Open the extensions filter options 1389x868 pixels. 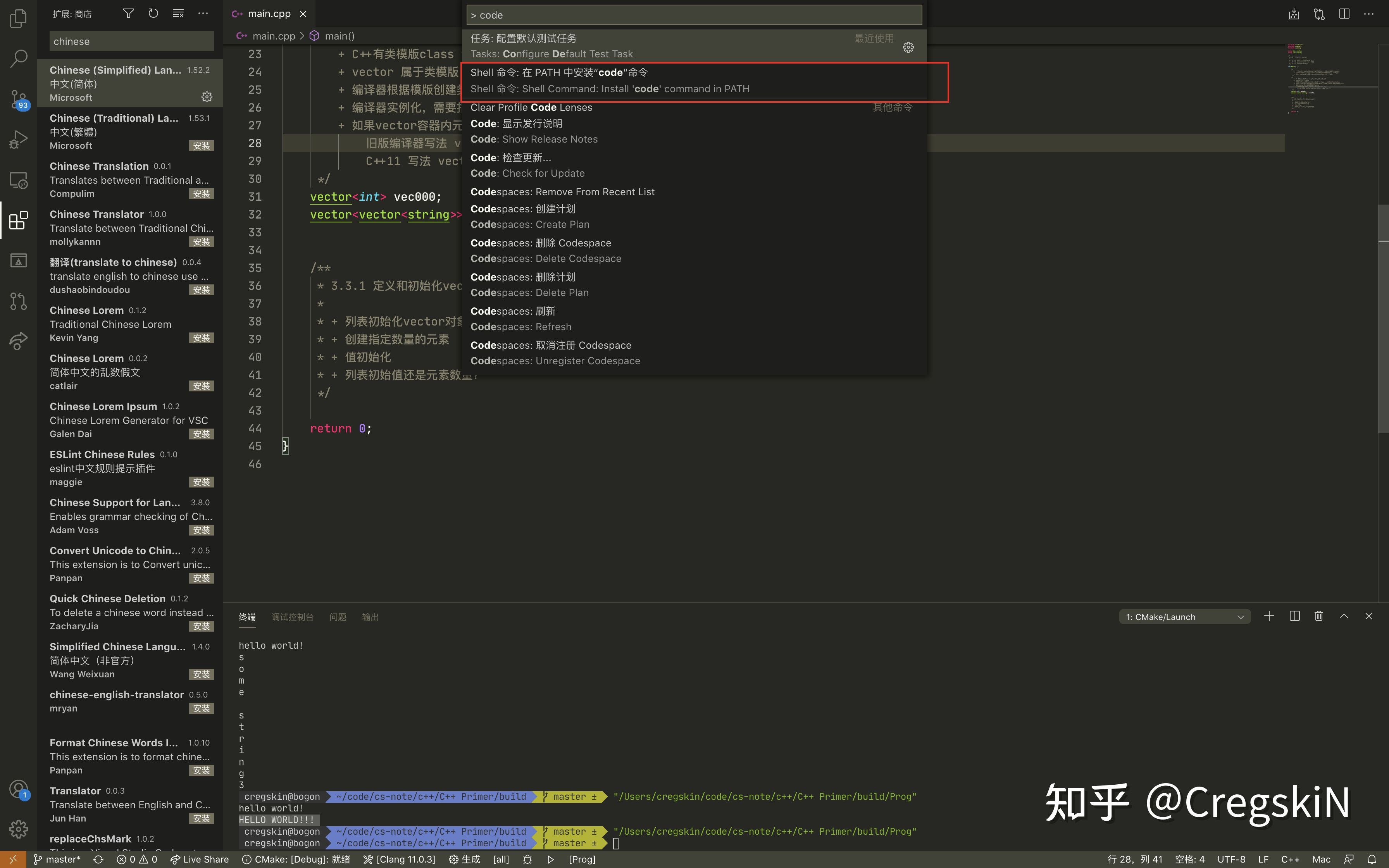(x=128, y=13)
